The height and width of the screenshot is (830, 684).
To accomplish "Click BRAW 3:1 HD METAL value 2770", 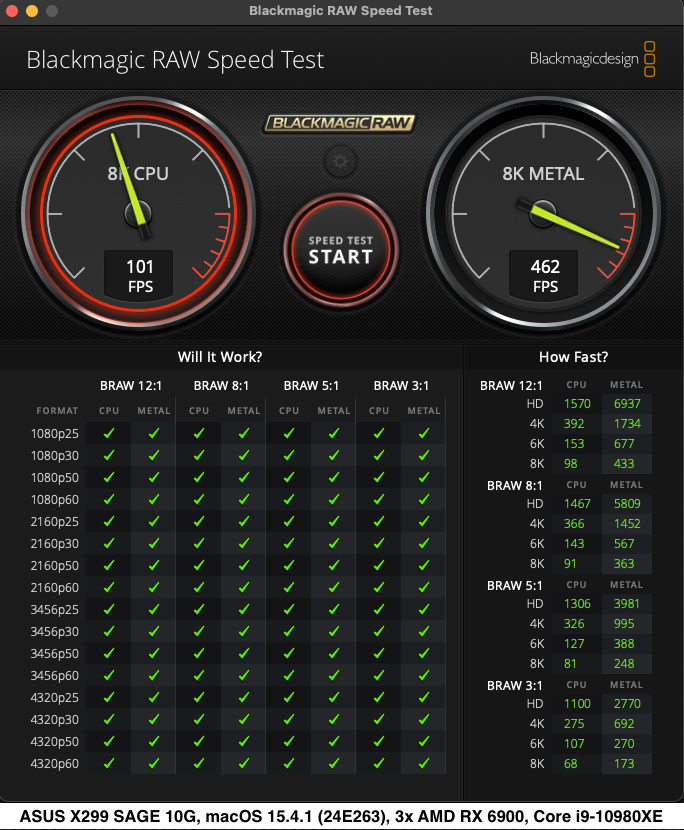I will (x=627, y=704).
